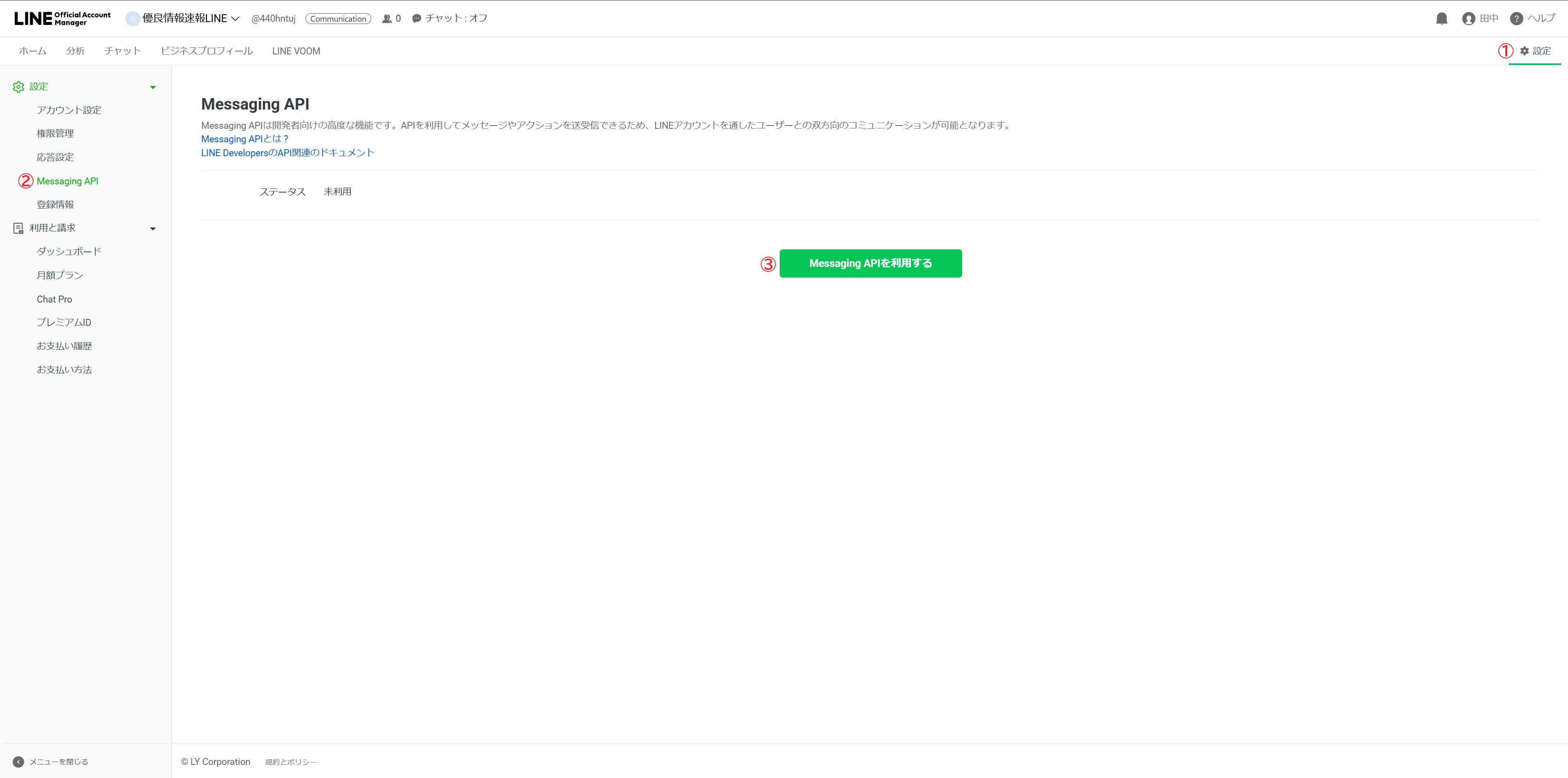The height and width of the screenshot is (778, 1568).
Task: Open the 田中 user profile icon
Action: [1468, 19]
